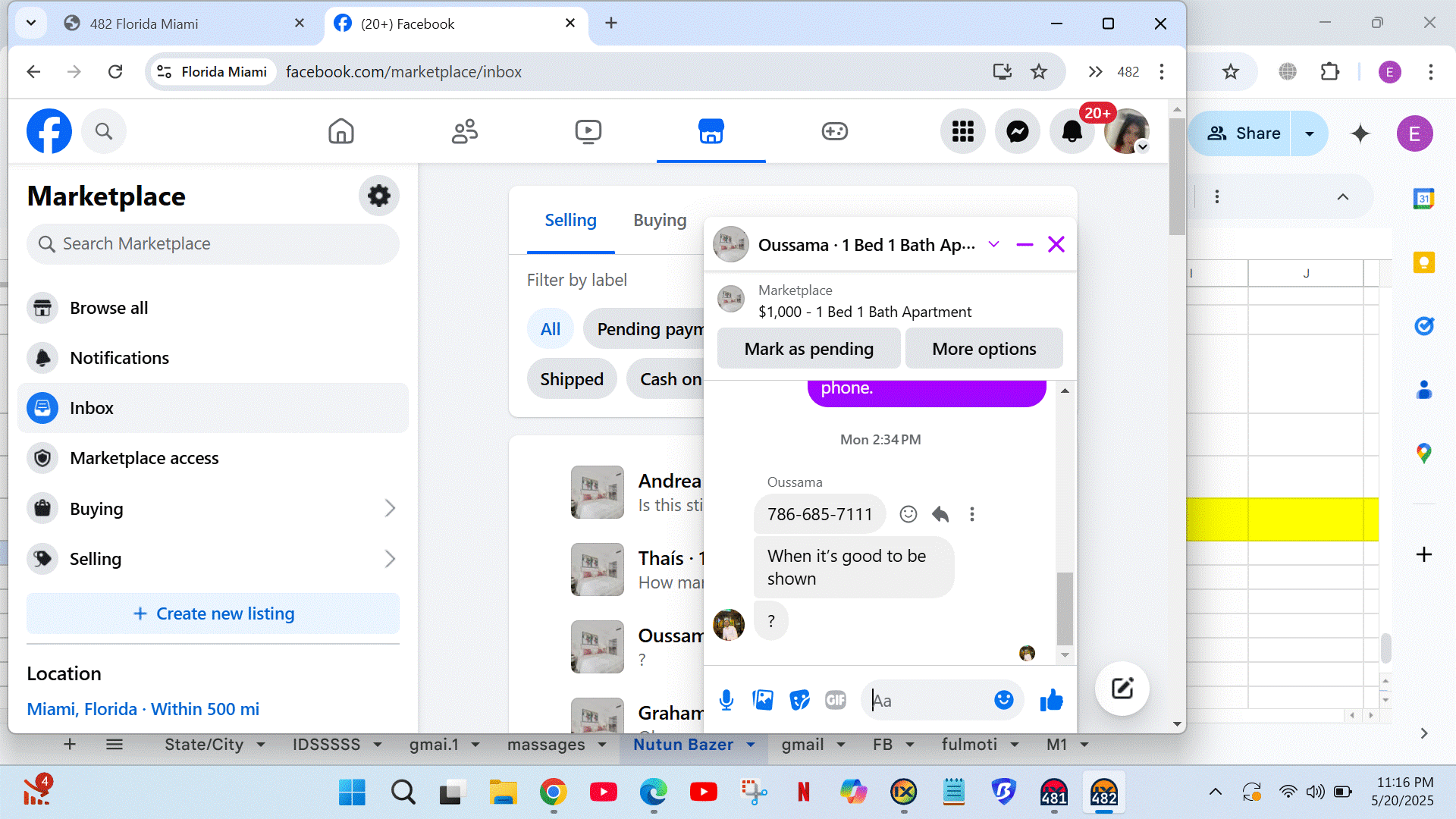1456x819 pixels.
Task: Open the Facebook menu grid icon
Action: 962,132
